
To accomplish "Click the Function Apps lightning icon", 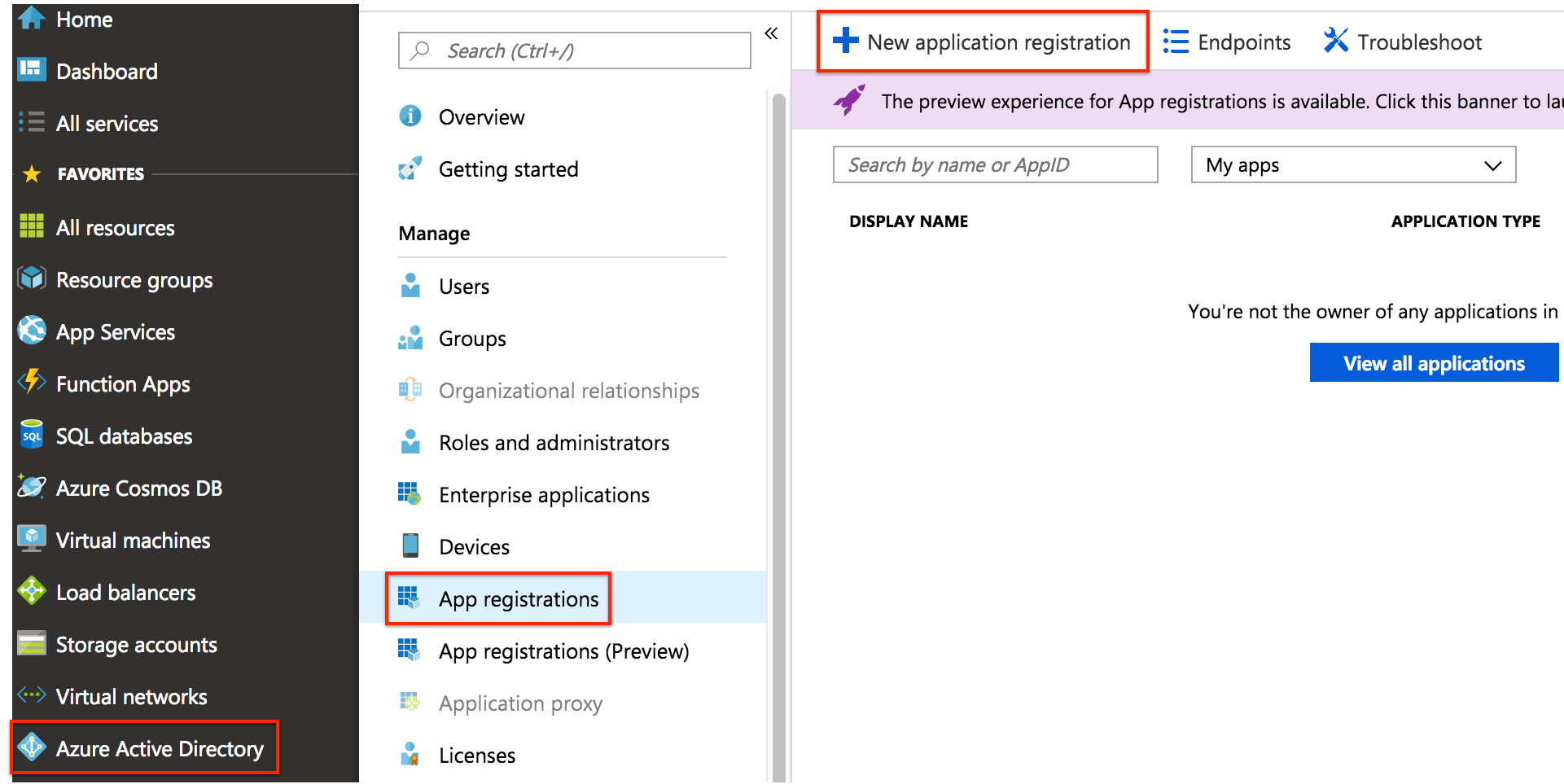I will coord(31,383).
